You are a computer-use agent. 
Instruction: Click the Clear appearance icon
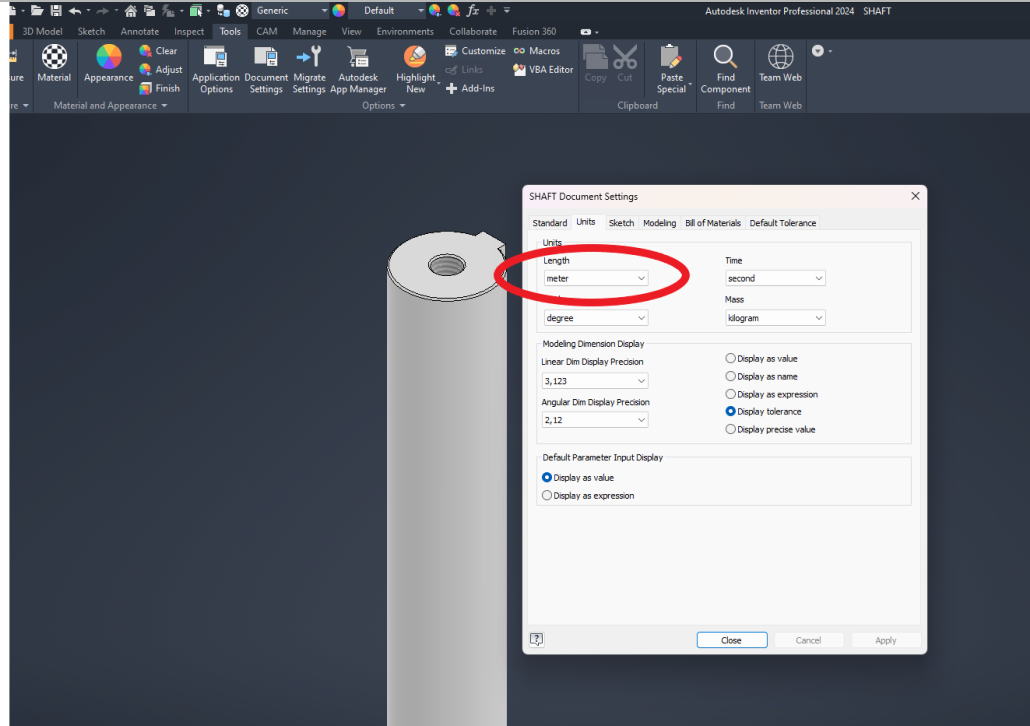pyautogui.click(x=145, y=51)
